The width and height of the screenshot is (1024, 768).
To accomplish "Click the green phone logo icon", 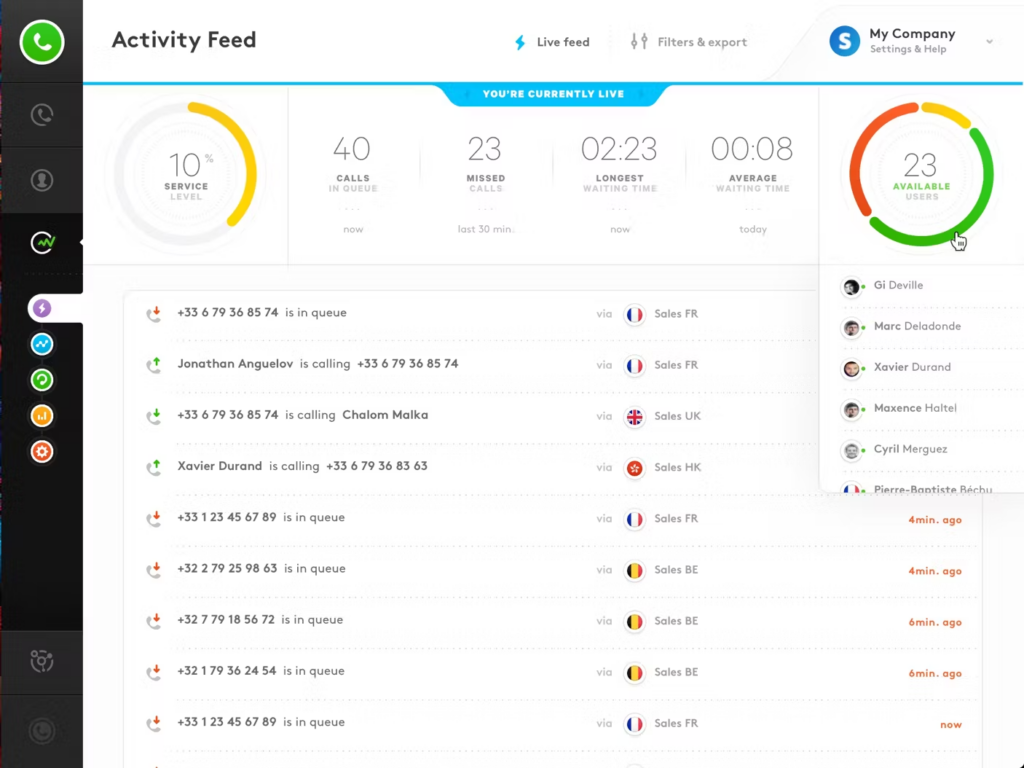I will (x=42, y=42).
